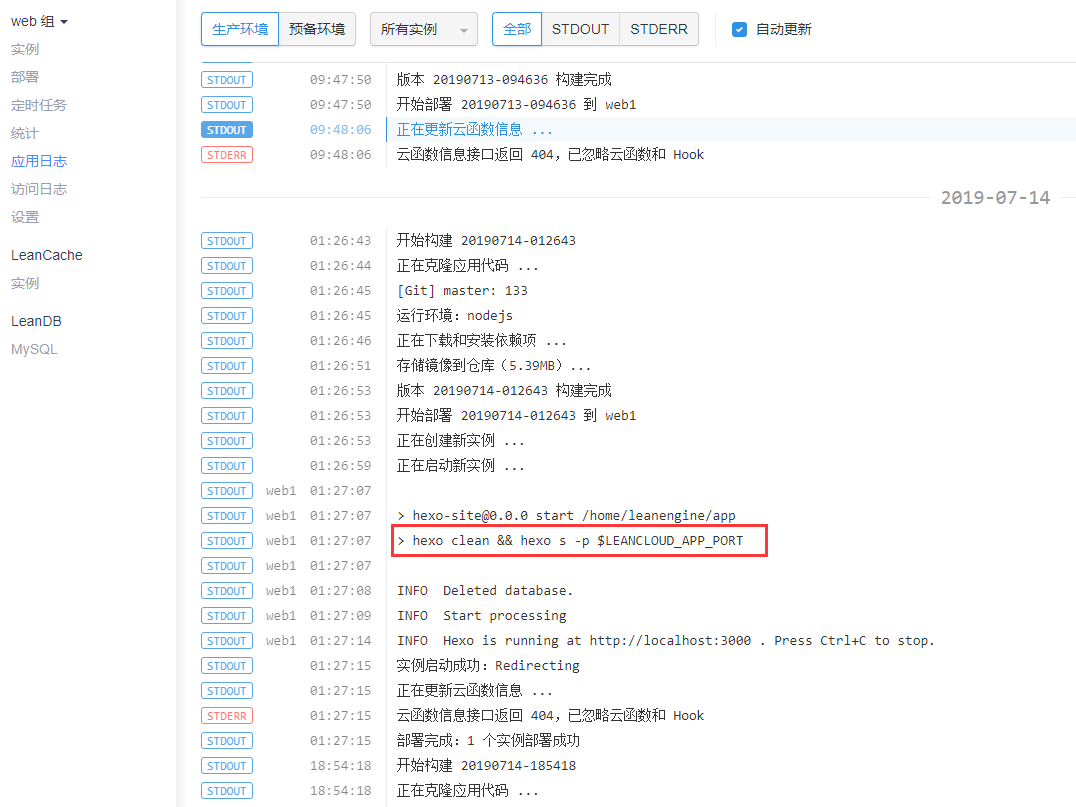Expand the web 组 group dropdown
This screenshot has width=1076, height=807.
pyautogui.click(x=39, y=21)
